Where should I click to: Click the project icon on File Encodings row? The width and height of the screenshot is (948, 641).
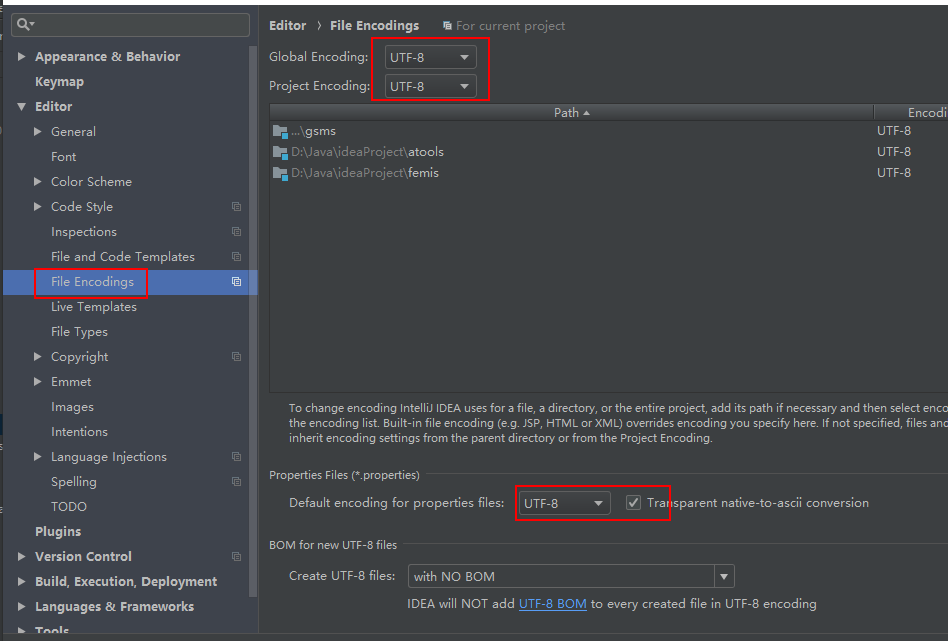click(x=236, y=282)
